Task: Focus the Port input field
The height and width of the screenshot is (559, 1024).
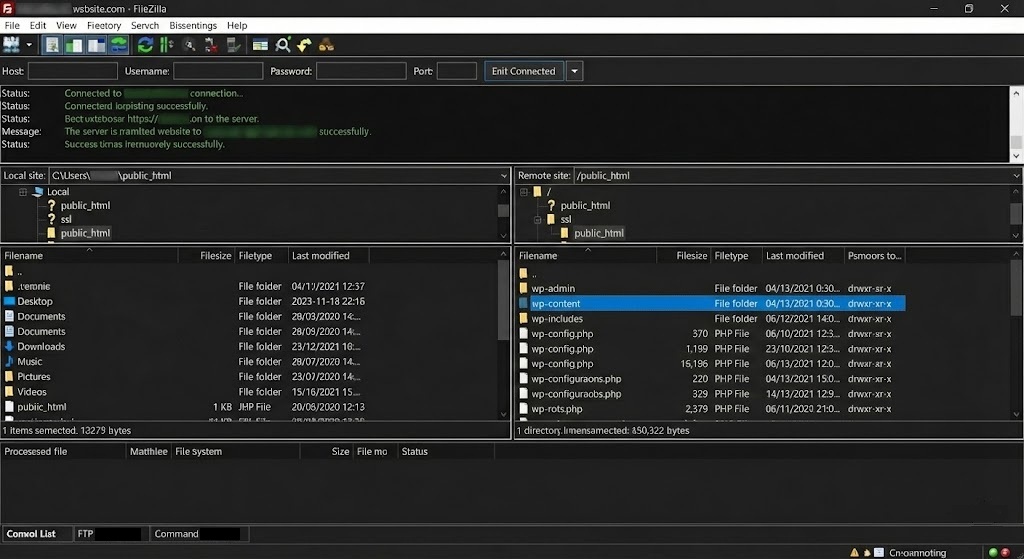Action: 456,71
